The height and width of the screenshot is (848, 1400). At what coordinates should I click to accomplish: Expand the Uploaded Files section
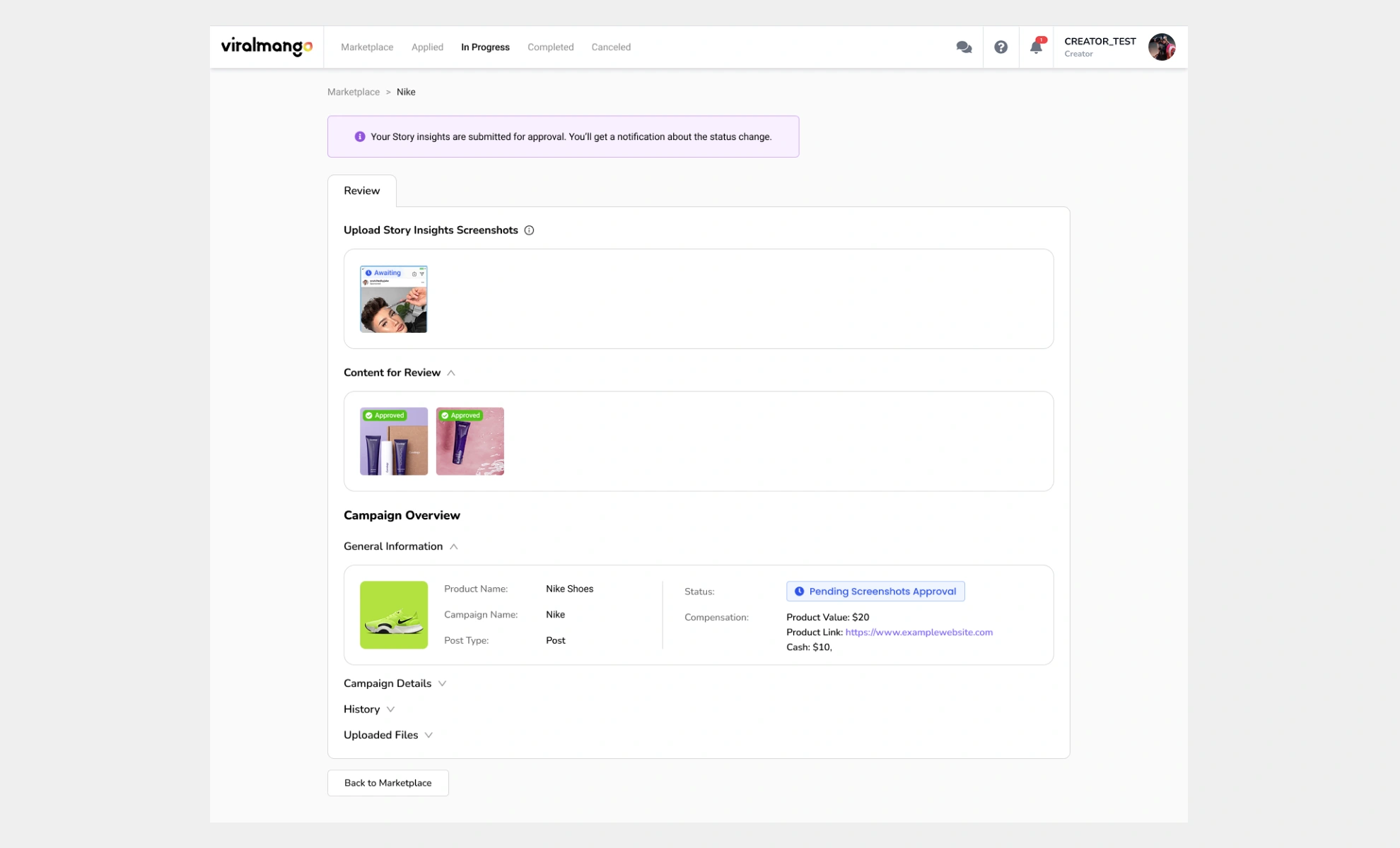428,735
